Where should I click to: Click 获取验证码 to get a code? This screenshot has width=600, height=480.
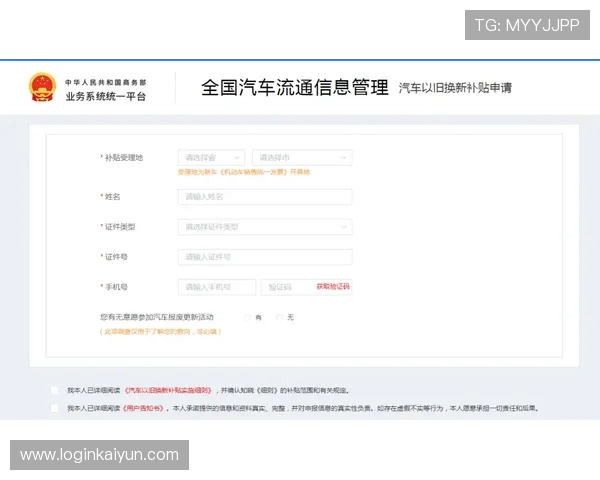(x=333, y=287)
